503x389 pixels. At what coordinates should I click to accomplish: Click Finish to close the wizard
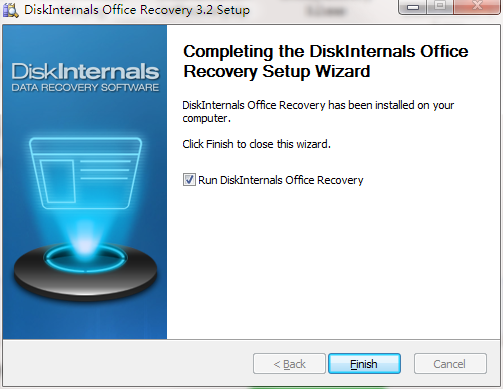(364, 364)
